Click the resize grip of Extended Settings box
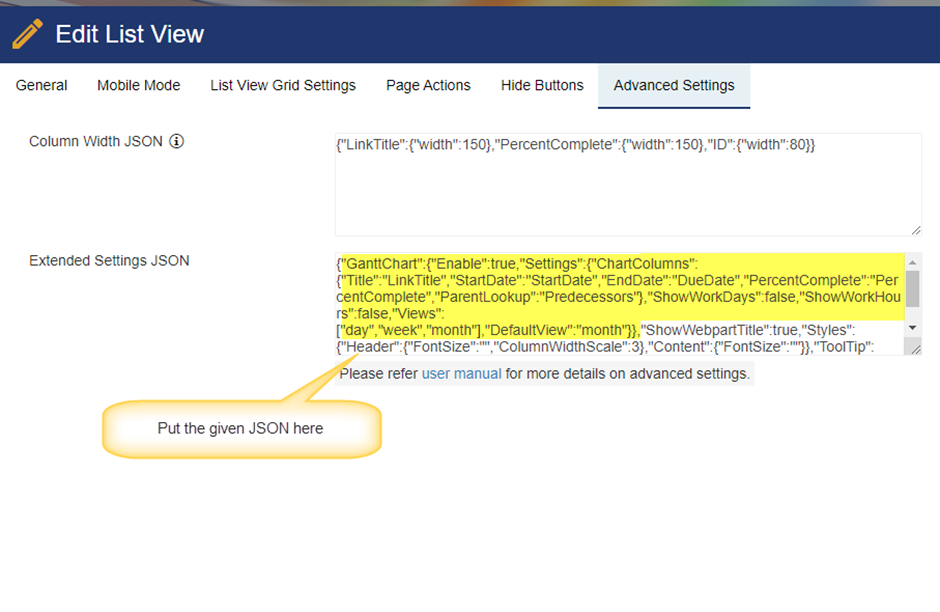 915,347
